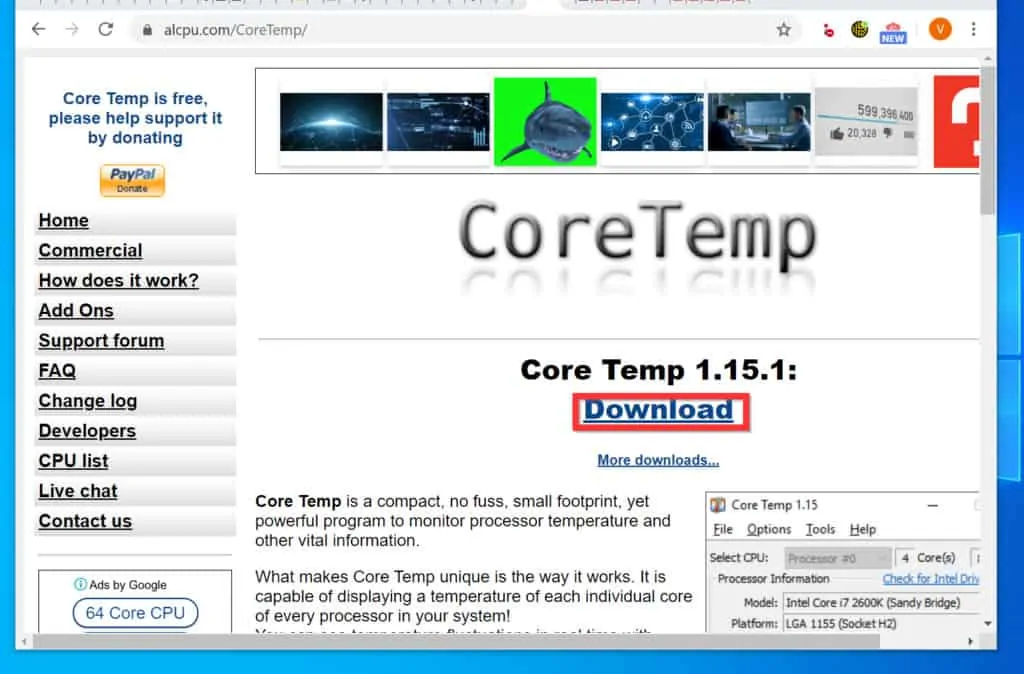Click the PayPal Donate button
This screenshot has height=674, width=1024.
[x=131, y=180]
